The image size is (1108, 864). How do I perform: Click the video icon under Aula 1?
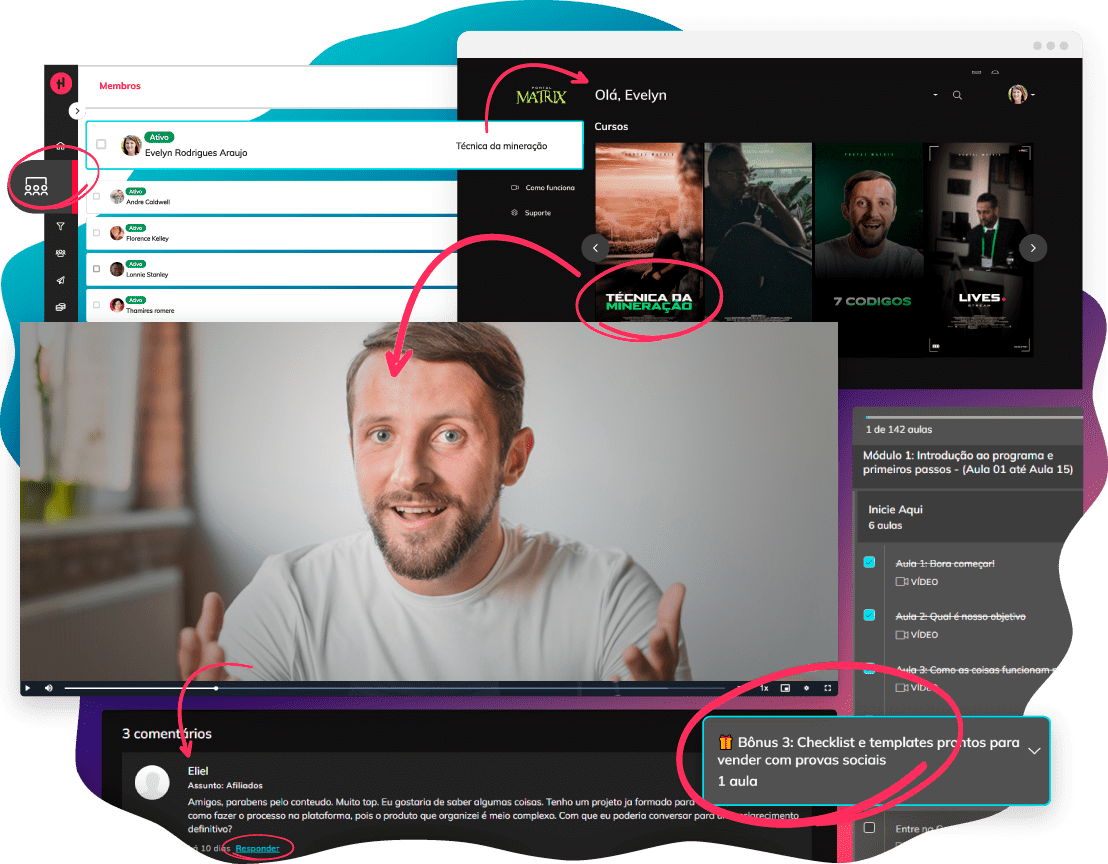pyautogui.click(x=902, y=581)
